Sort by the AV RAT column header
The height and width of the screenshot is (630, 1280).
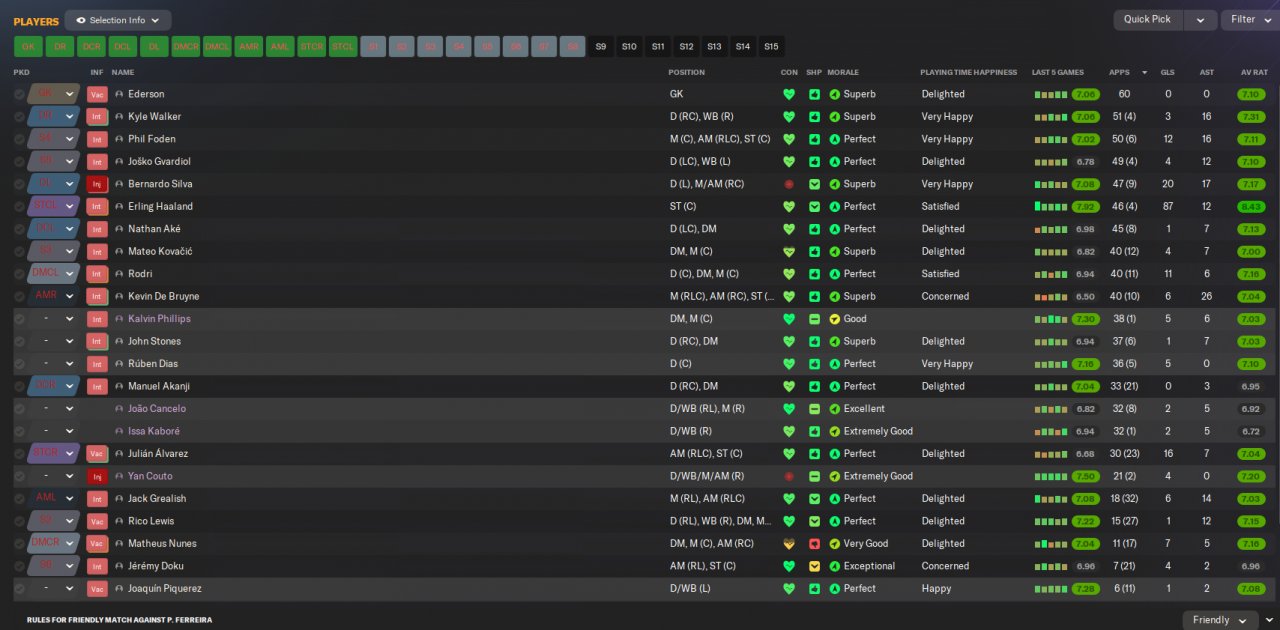[1254, 73]
